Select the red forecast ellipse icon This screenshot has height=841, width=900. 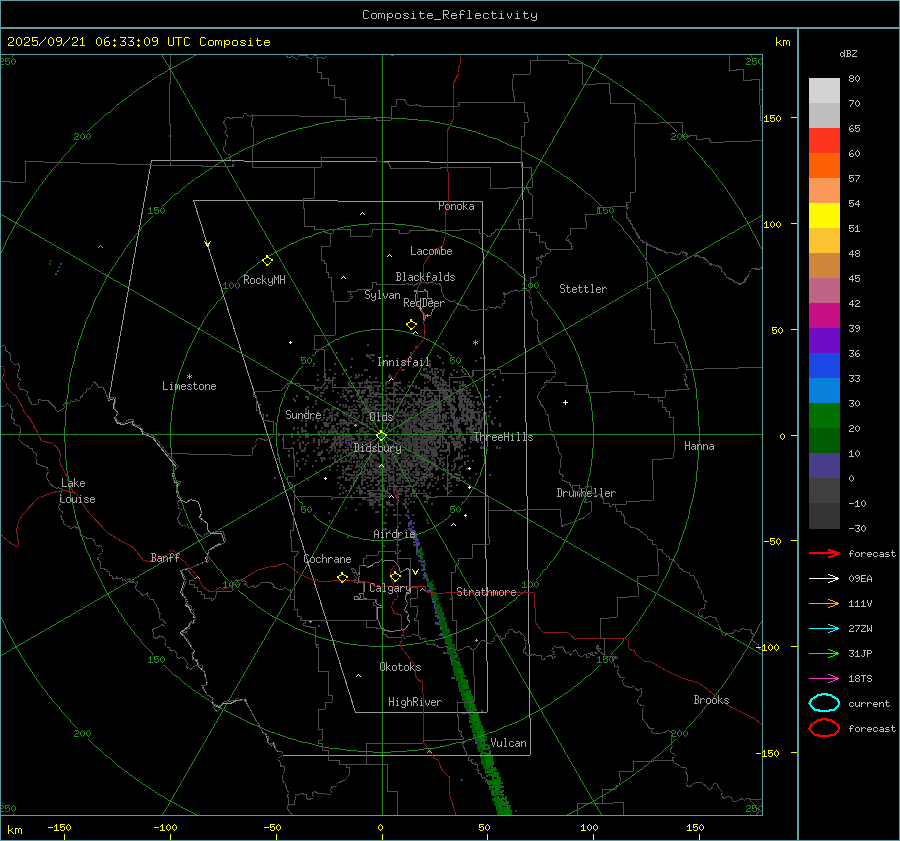[824, 728]
